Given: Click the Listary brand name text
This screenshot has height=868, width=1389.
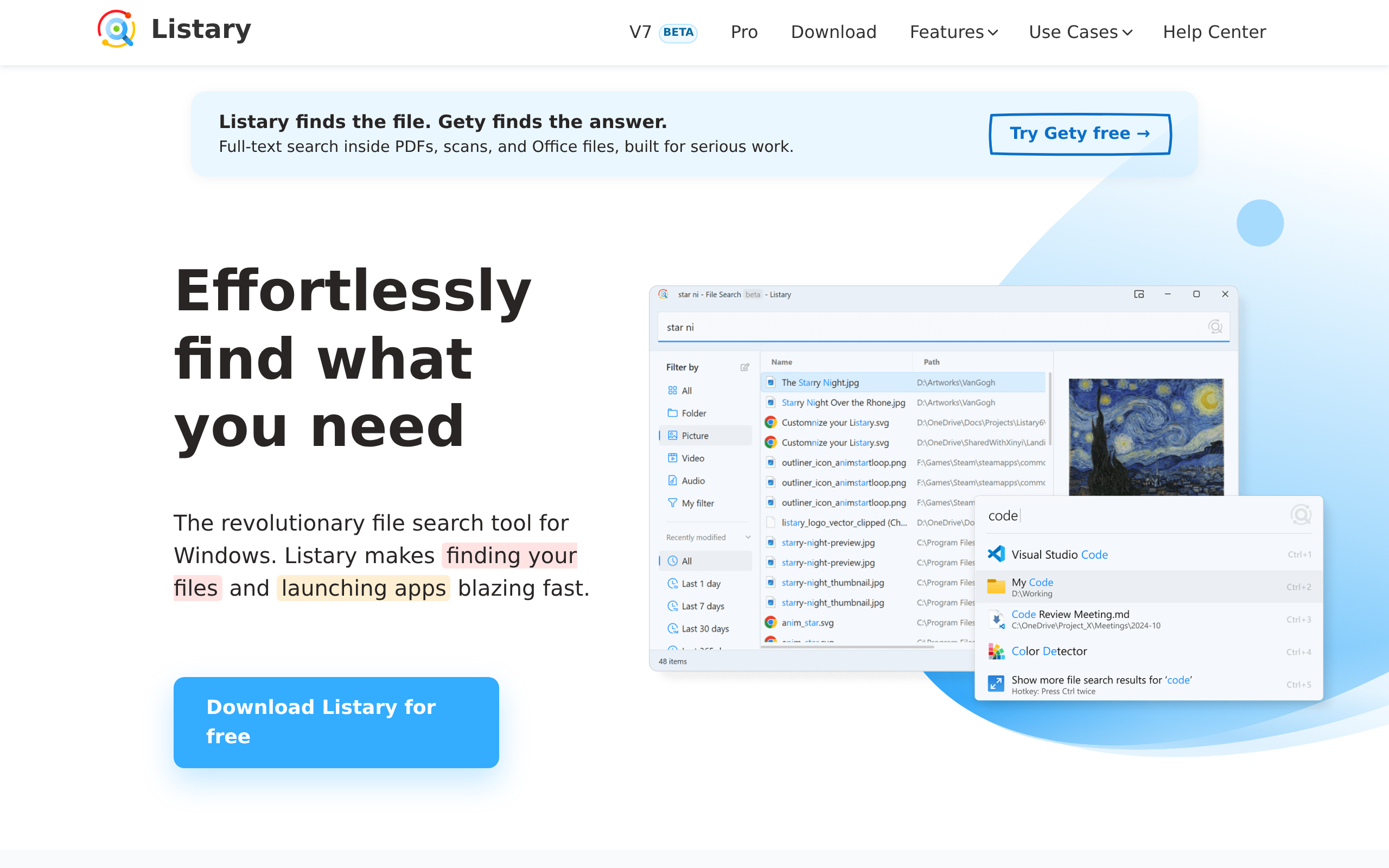Looking at the screenshot, I should (201, 29).
